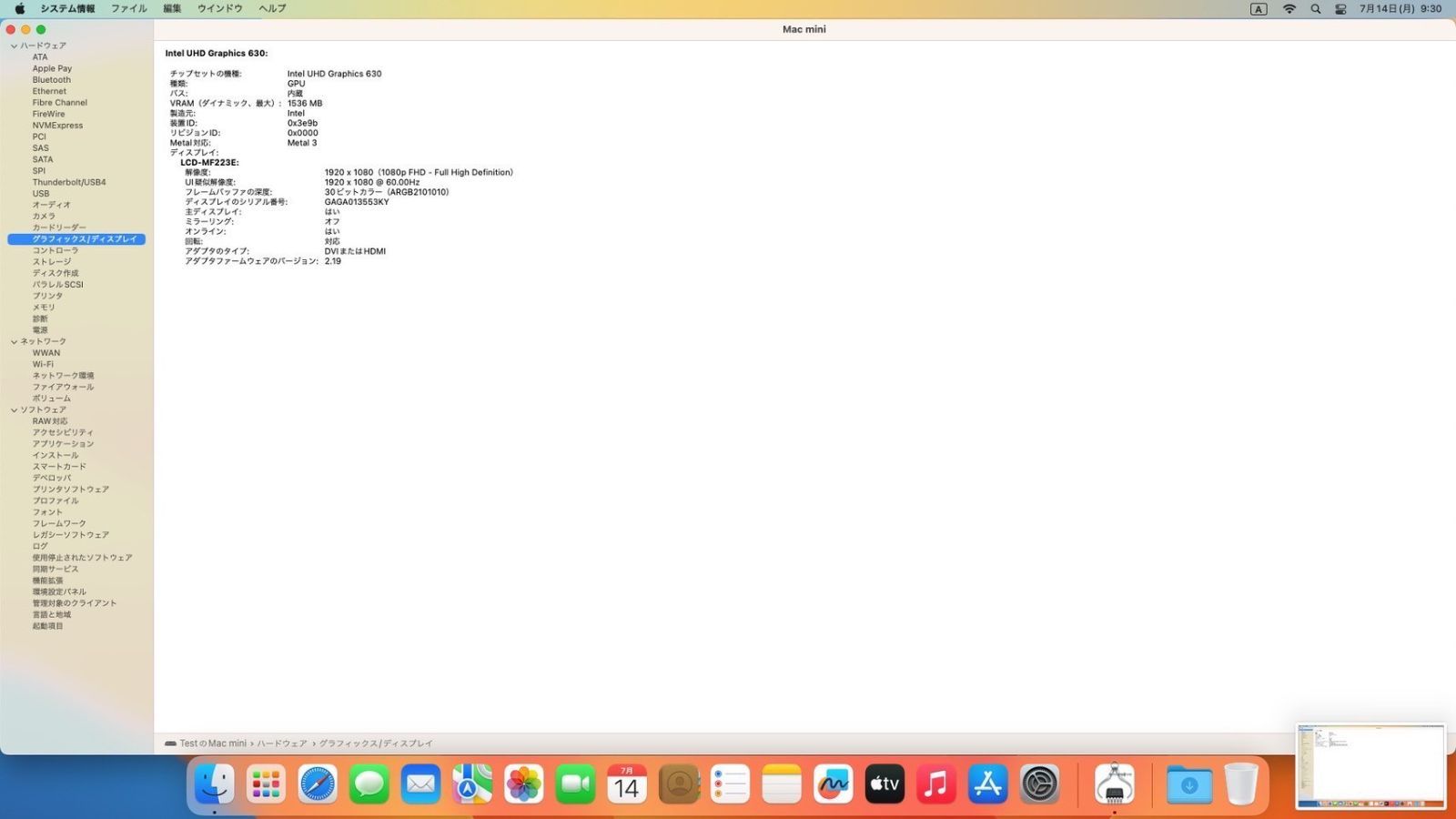Screen dimensions: 1456x819
Task: Select Wi-Fi in the sidebar list
Action: coord(43,364)
